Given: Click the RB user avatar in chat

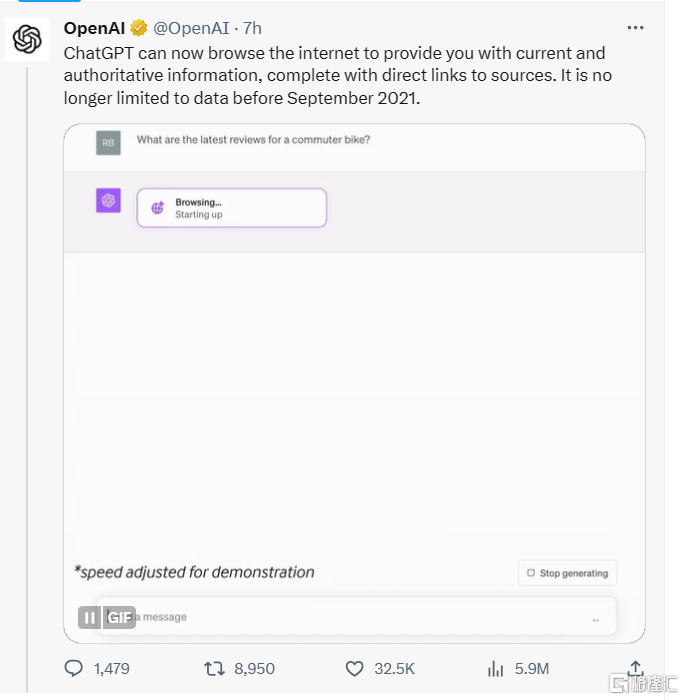Looking at the screenshot, I should 108,142.
